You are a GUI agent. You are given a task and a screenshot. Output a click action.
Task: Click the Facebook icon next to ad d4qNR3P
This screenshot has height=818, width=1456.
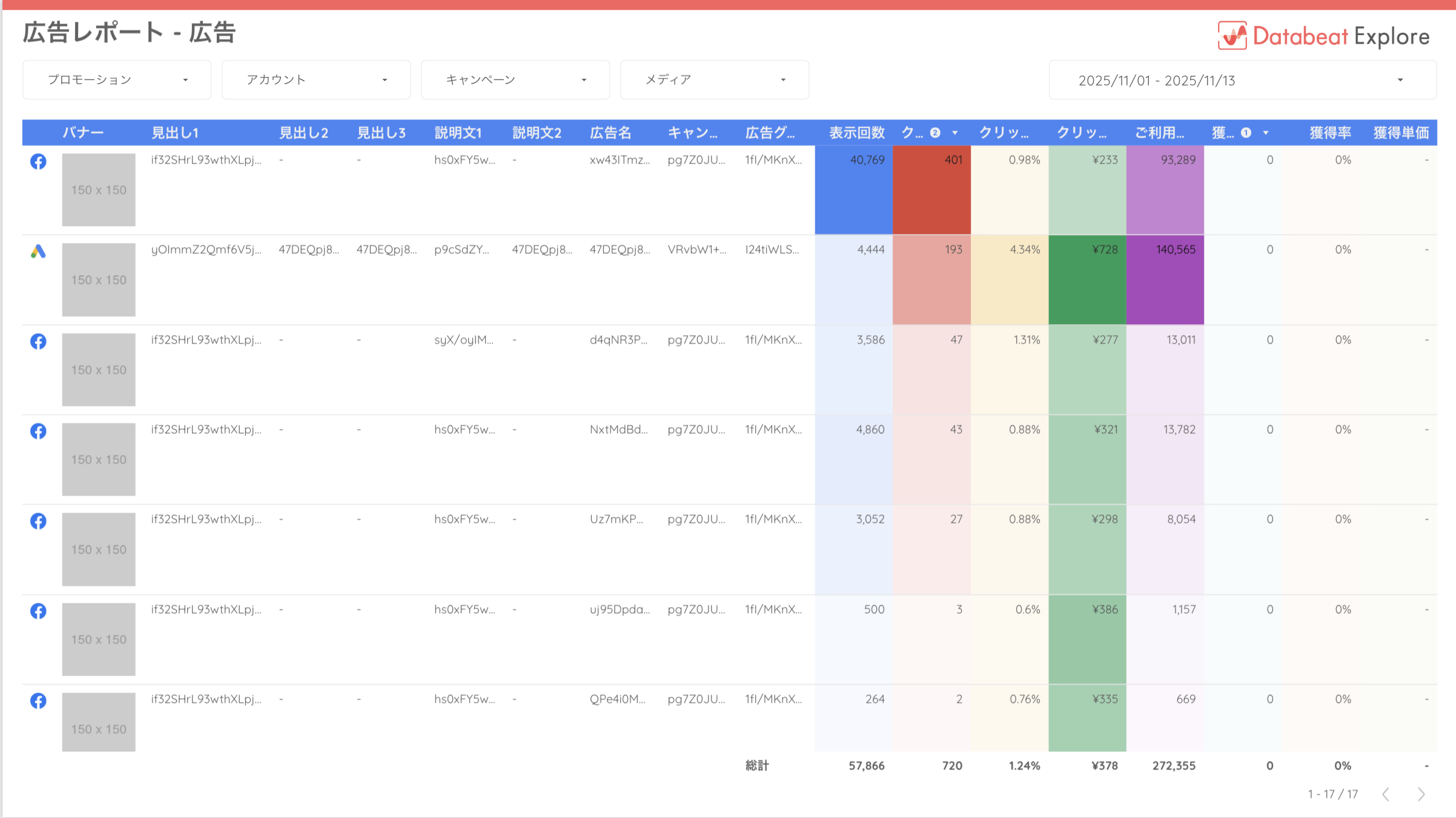point(38,341)
